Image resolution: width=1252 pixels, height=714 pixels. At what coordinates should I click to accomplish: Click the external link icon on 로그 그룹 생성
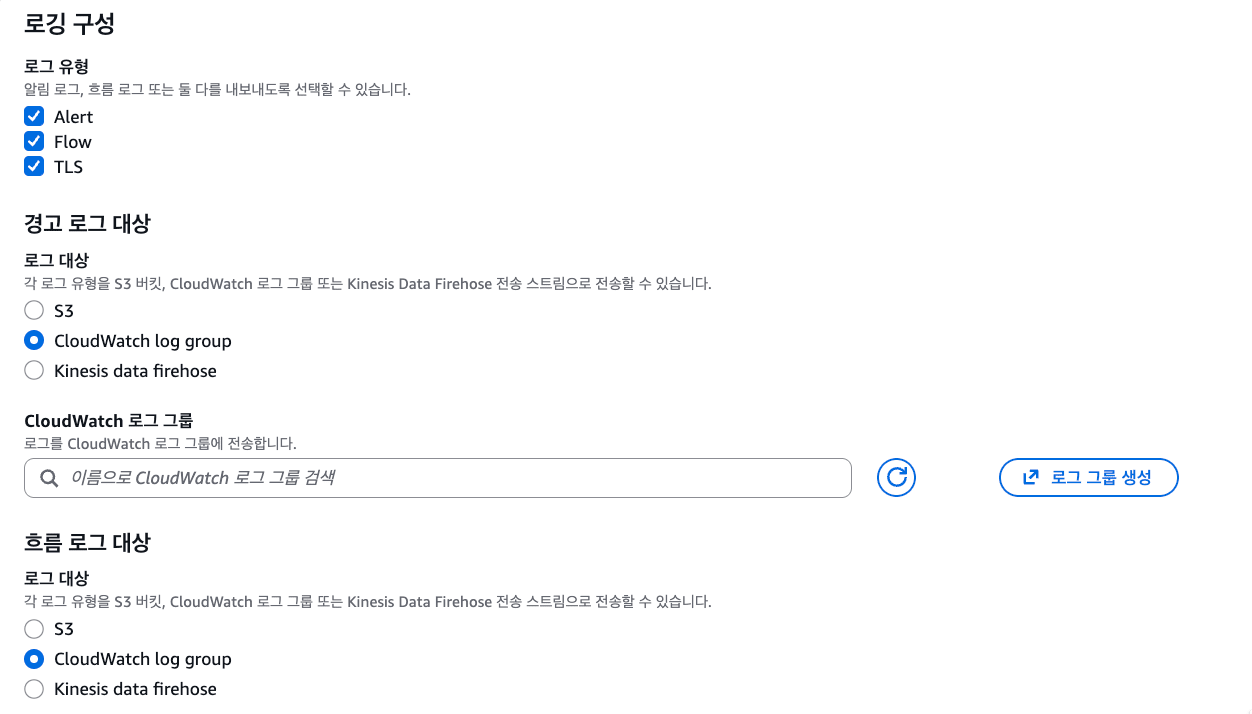click(1031, 478)
